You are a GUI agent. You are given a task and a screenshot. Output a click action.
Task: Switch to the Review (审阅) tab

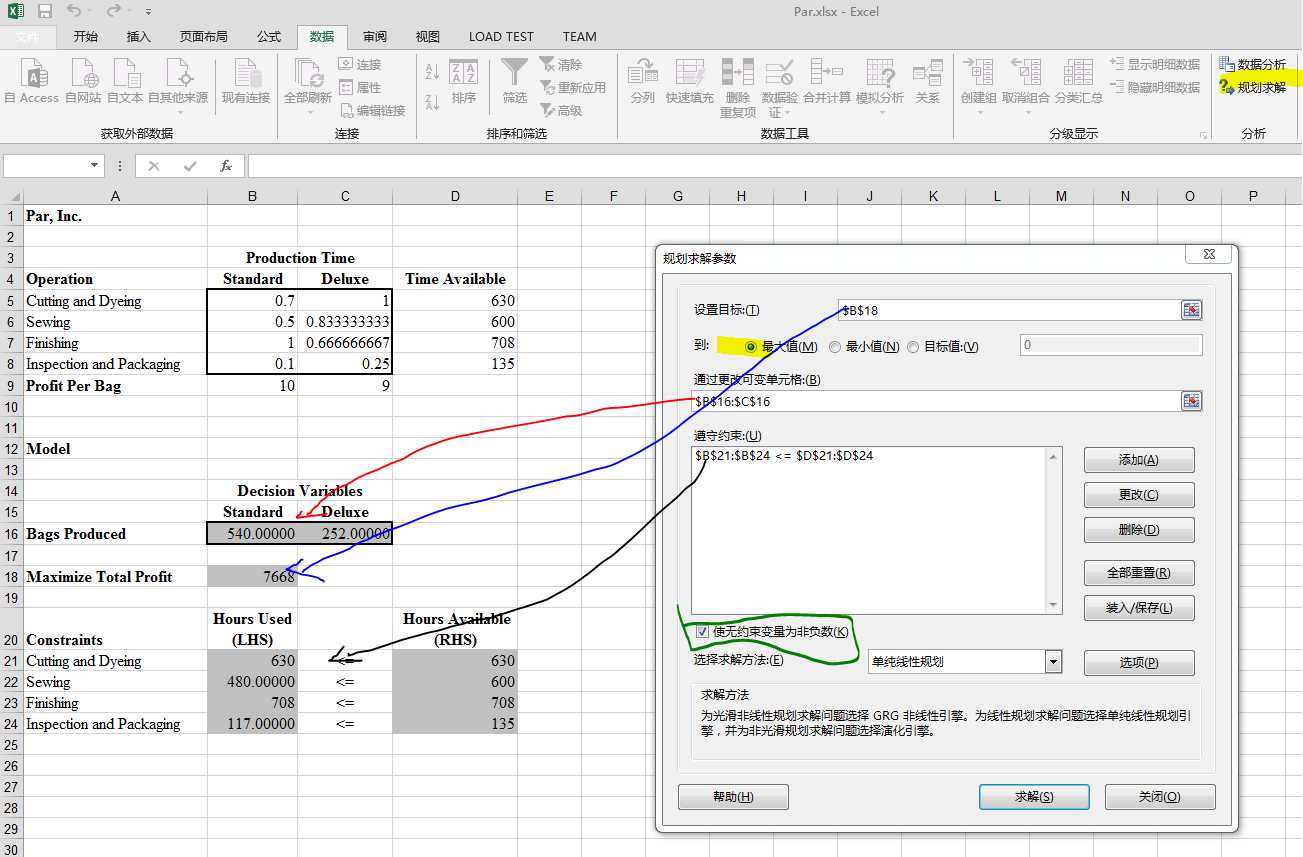point(375,37)
